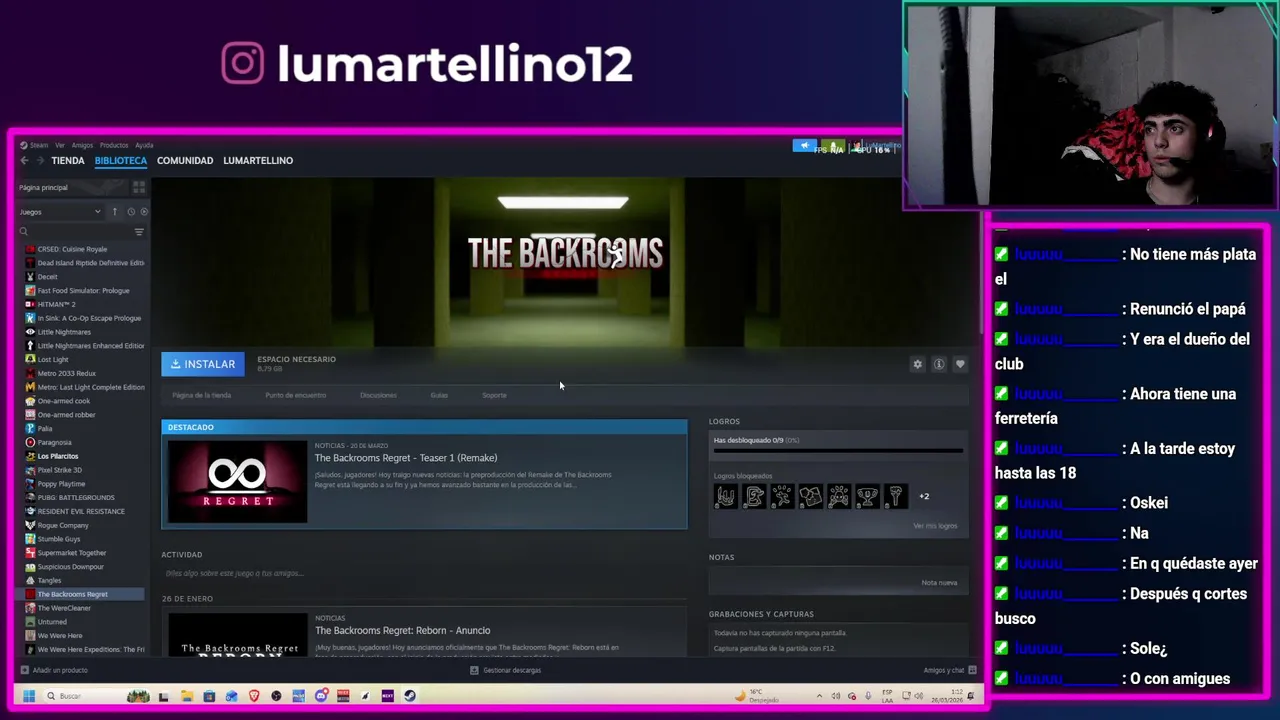Click Ver mis logros link
Image resolution: width=1280 pixels, height=720 pixels.
[x=935, y=525]
